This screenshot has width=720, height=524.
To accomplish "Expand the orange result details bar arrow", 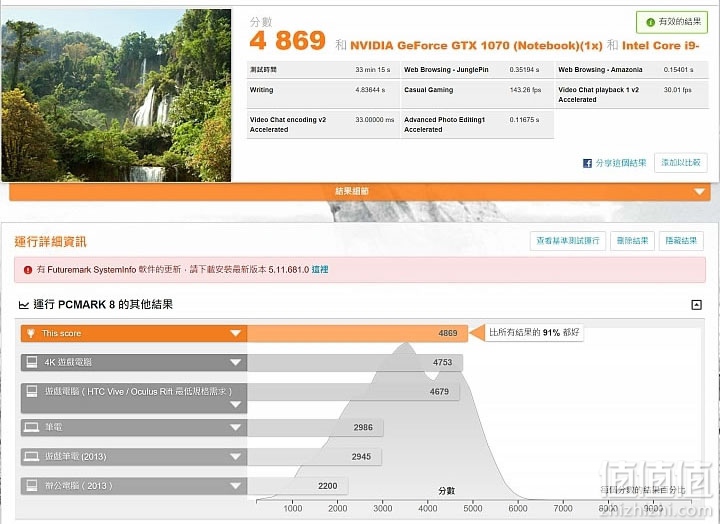I will [x=699, y=192].
